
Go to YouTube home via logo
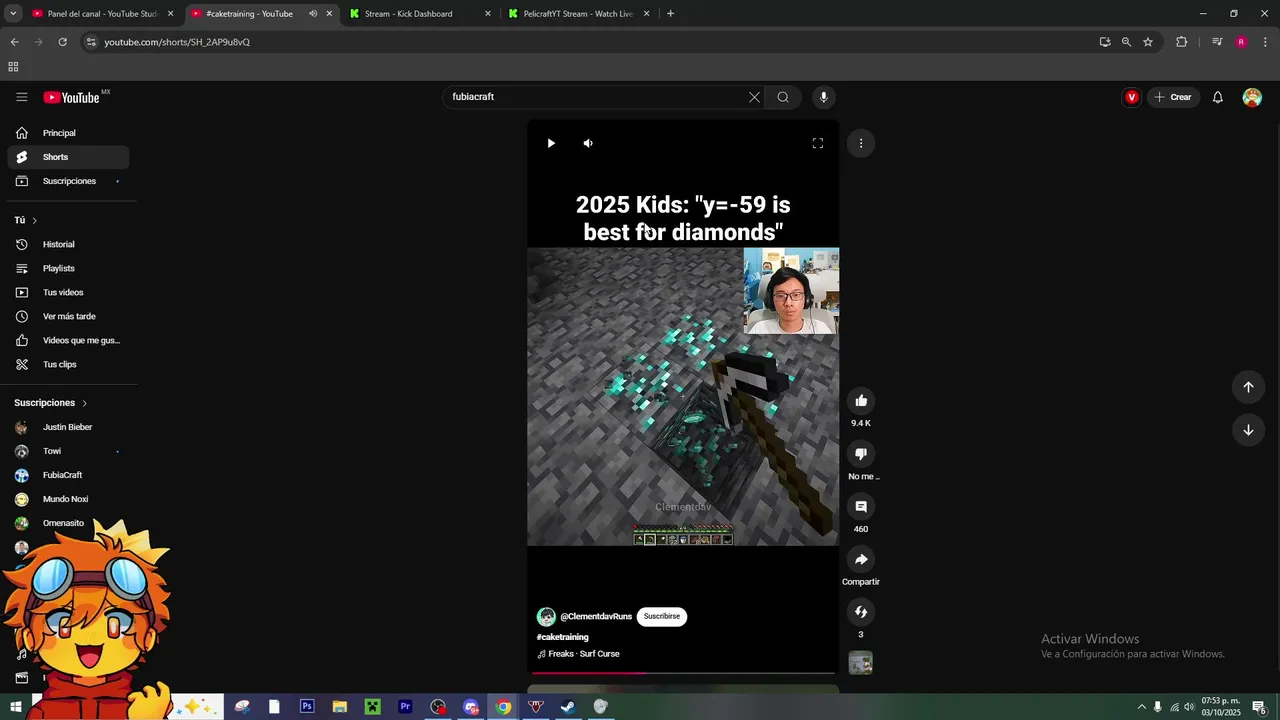(x=71, y=97)
